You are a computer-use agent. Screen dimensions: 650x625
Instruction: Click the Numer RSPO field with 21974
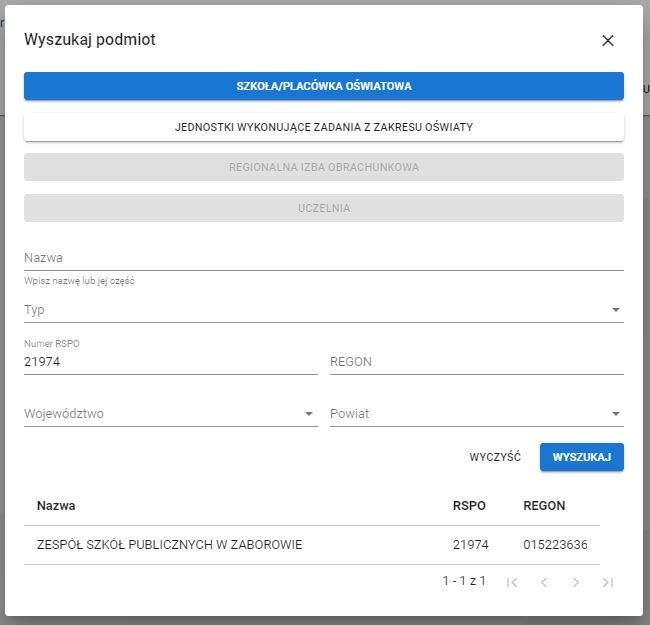(x=170, y=362)
